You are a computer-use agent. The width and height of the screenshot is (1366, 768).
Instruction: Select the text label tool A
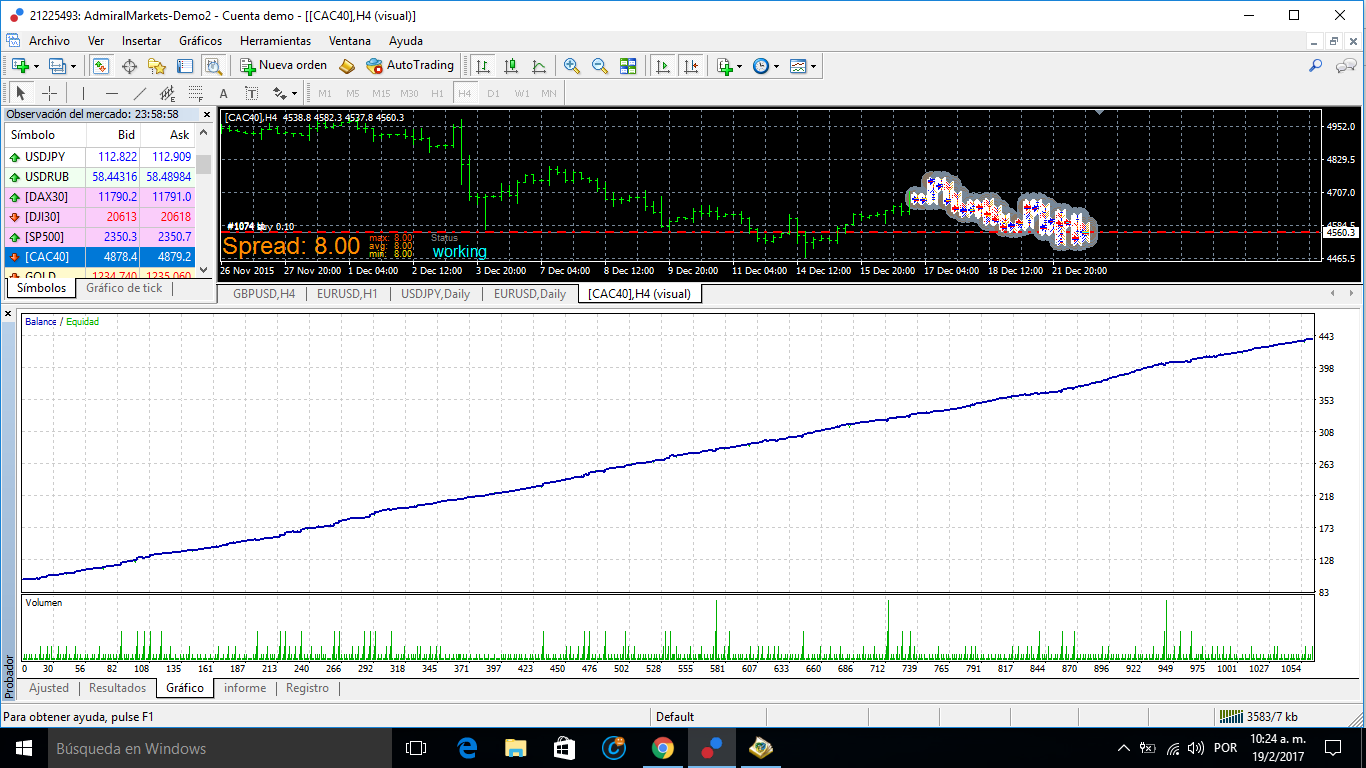[224, 93]
